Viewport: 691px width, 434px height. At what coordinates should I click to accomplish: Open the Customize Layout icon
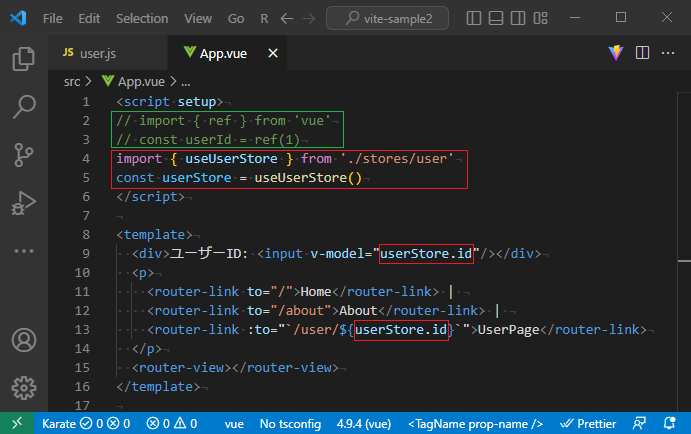(x=540, y=18)
